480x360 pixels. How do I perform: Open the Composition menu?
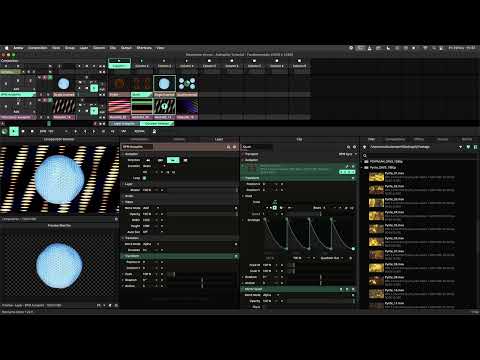[x=38, y=48]
